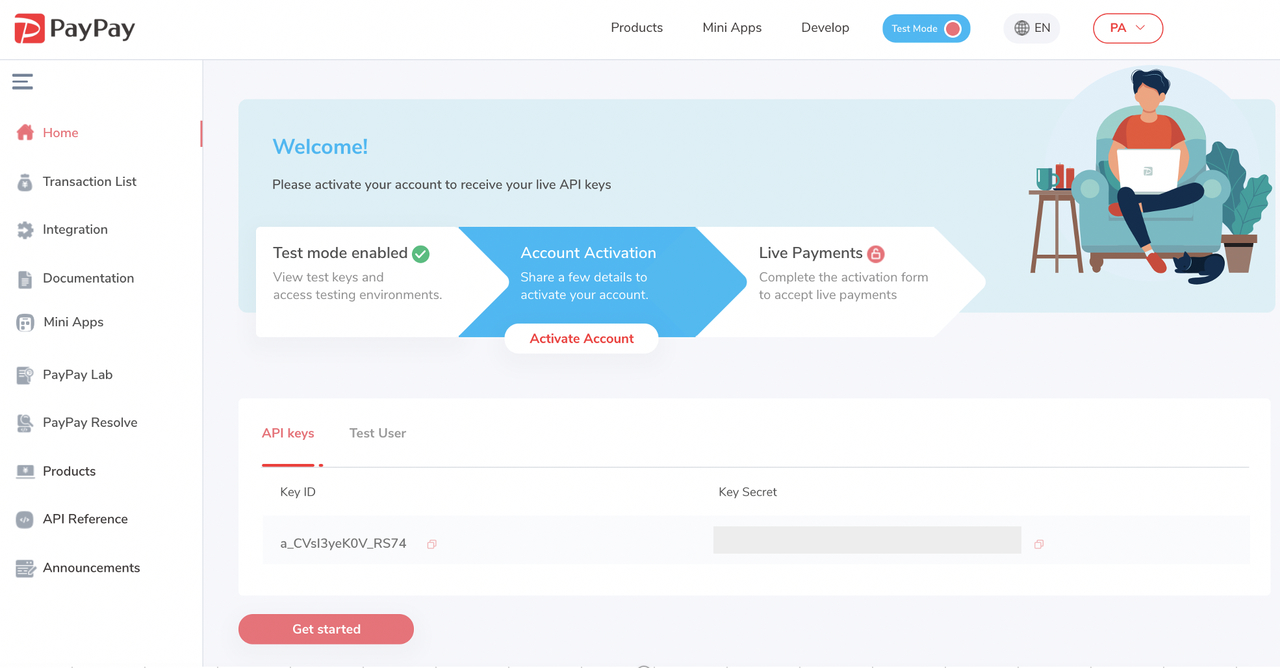Click the hidden Key Secret field
1280x668 pixels.
pos(867,540)
